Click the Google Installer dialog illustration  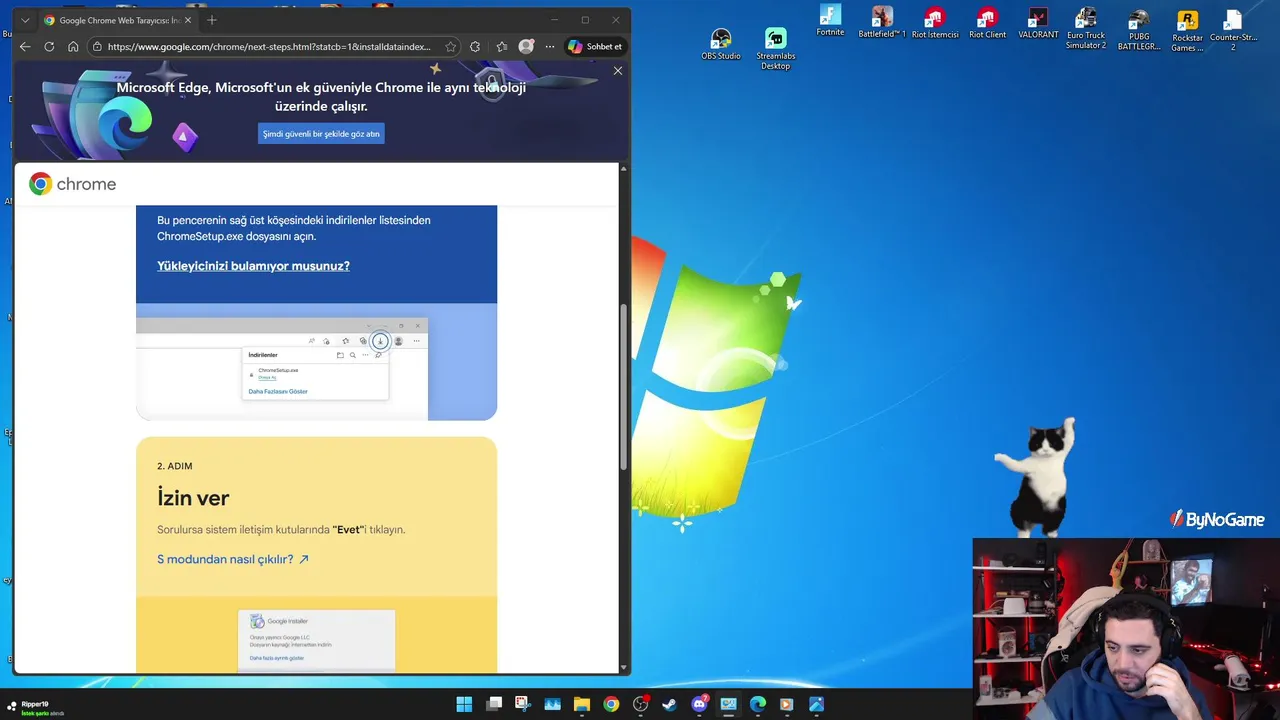tap(316, 639)
